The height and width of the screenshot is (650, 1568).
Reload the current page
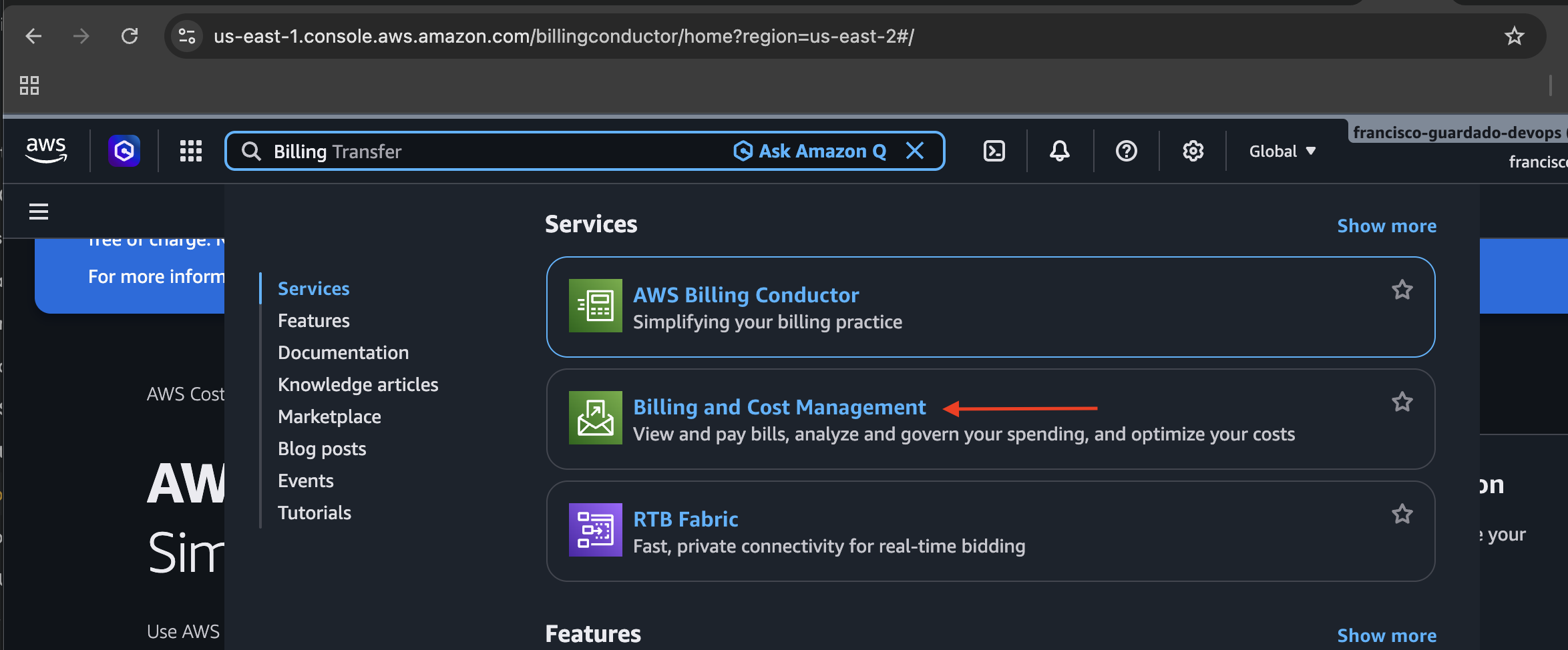pyautogui.click(x=130, y=36)
